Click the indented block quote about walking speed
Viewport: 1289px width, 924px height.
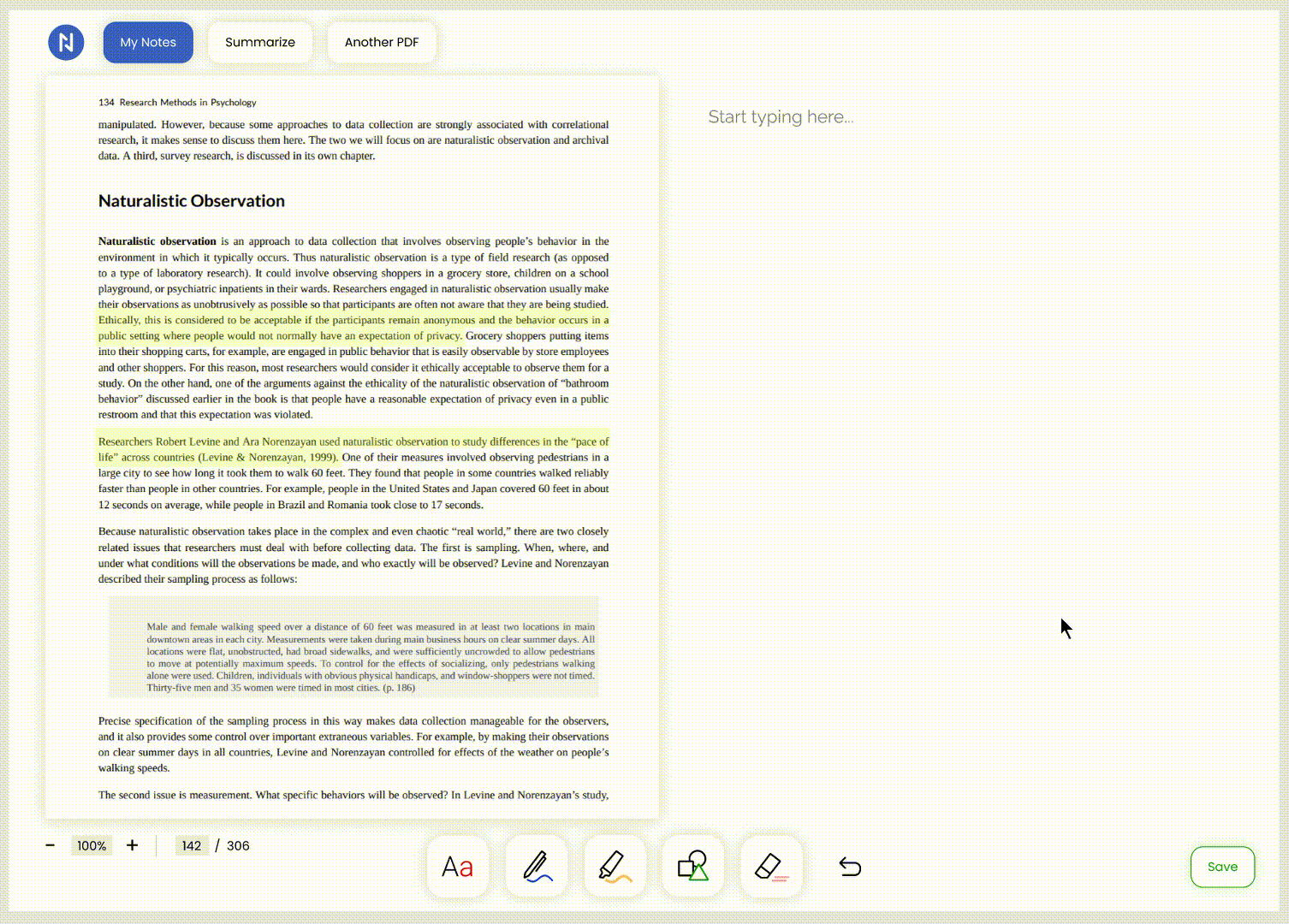tap(370, 657)
